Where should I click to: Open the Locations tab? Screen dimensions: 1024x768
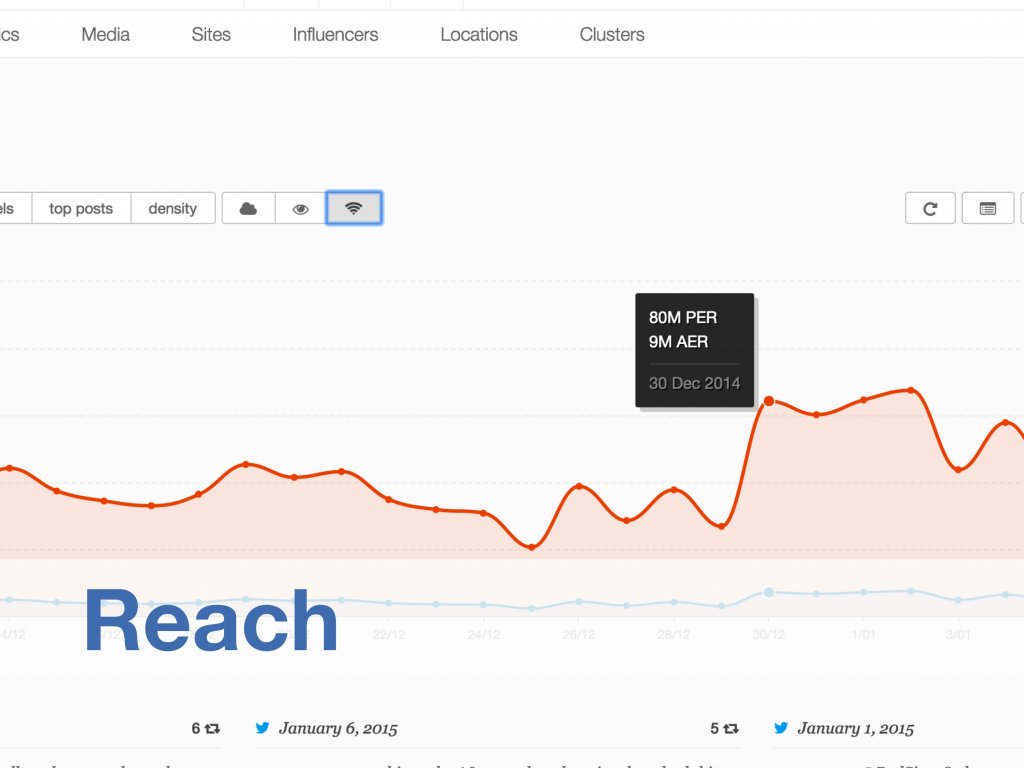tap(478, 34)
